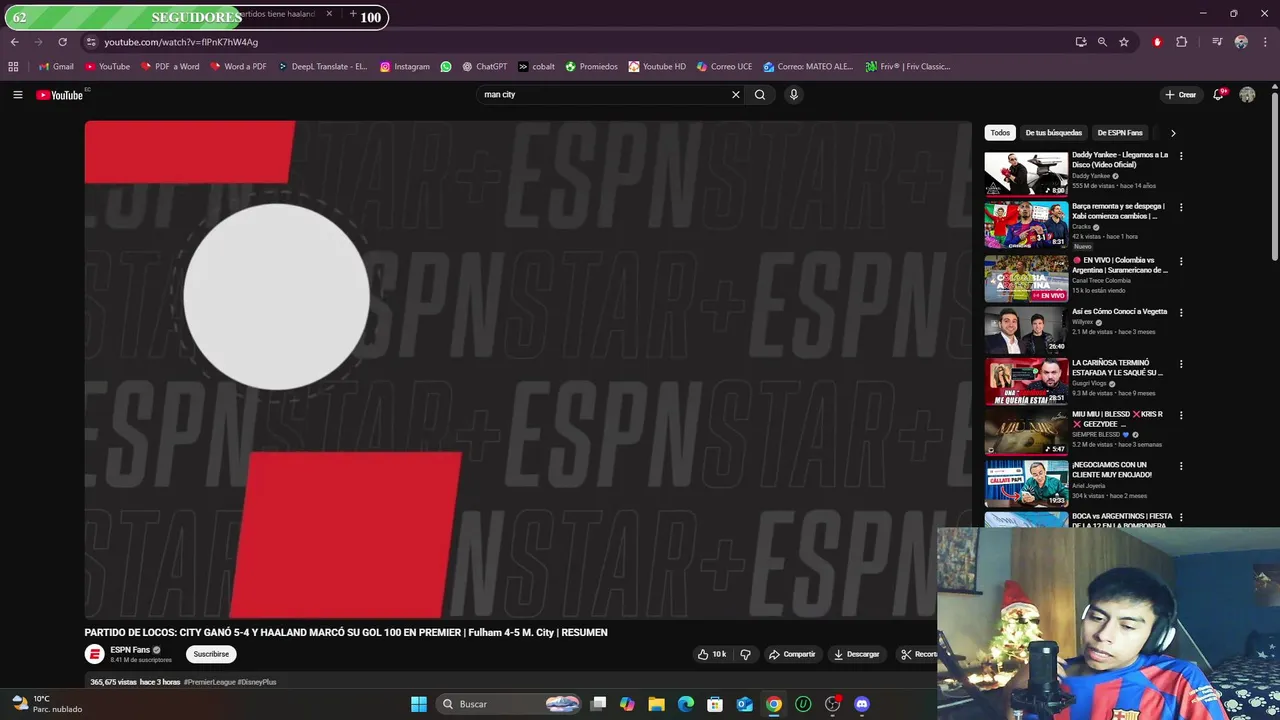Viewport: 1280px width, 720px height.
Task: Open the Crear create menu
Action: 1181,95
